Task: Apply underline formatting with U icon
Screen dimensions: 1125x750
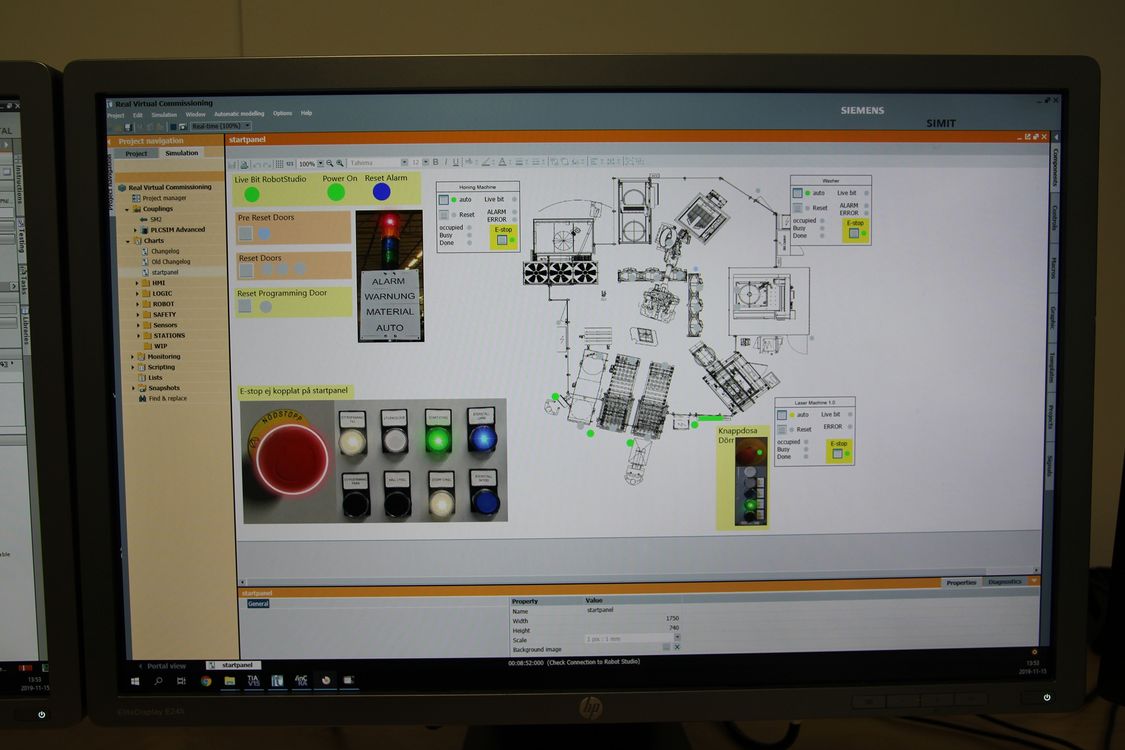Action: tap(456, 162)
